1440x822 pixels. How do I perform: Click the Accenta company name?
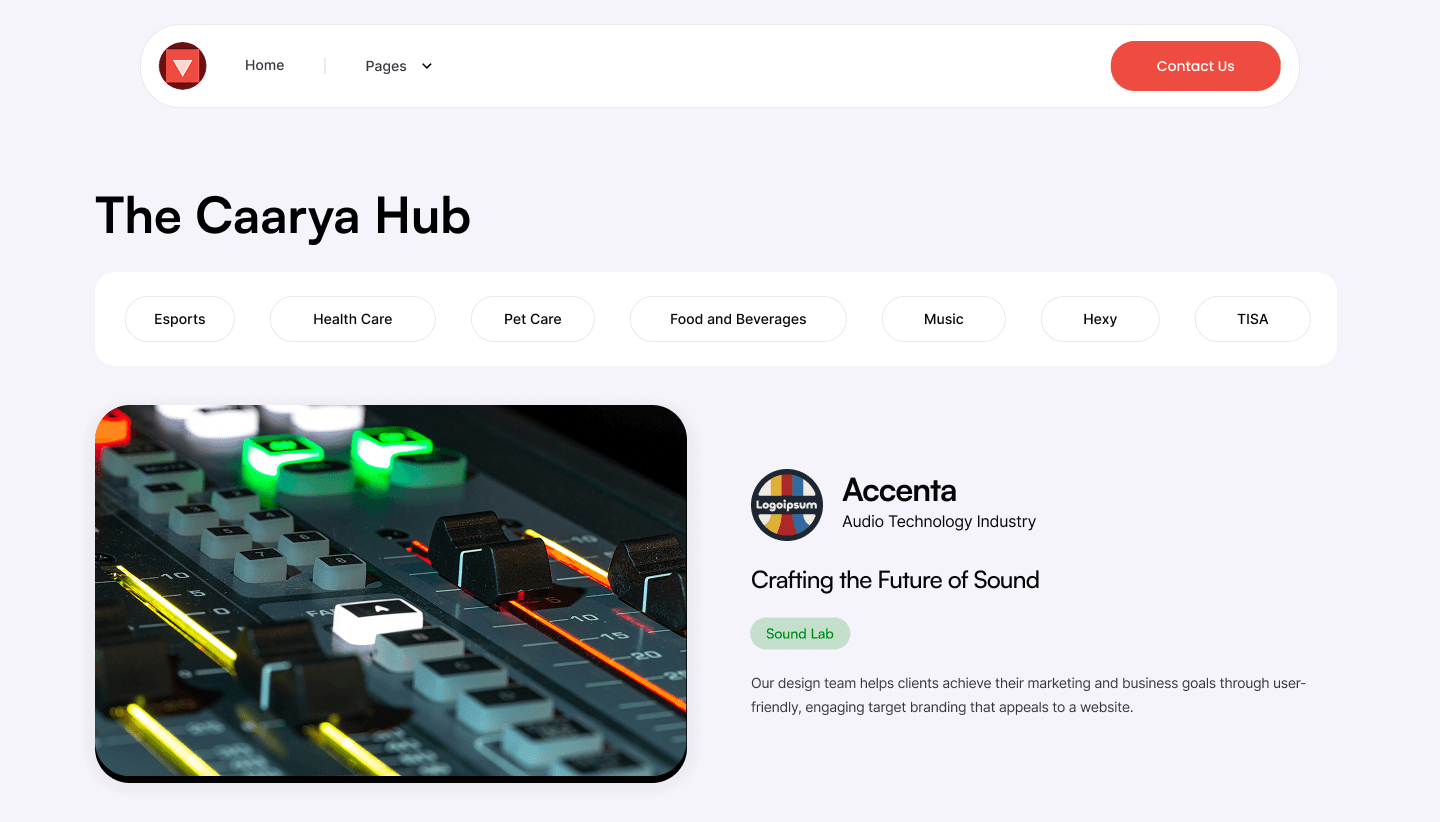tap(899, 490)
